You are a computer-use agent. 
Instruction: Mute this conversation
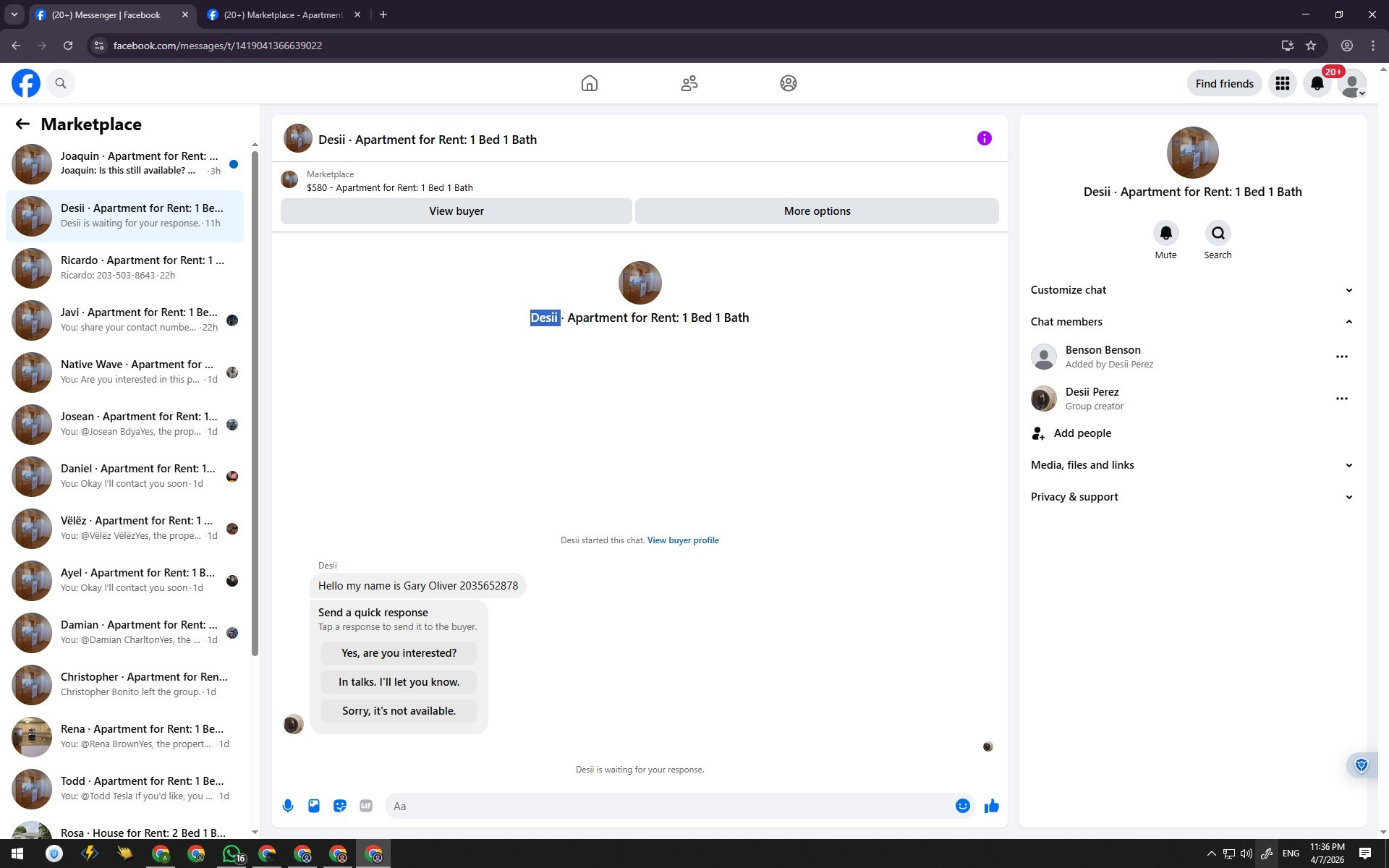point(1165,233)
